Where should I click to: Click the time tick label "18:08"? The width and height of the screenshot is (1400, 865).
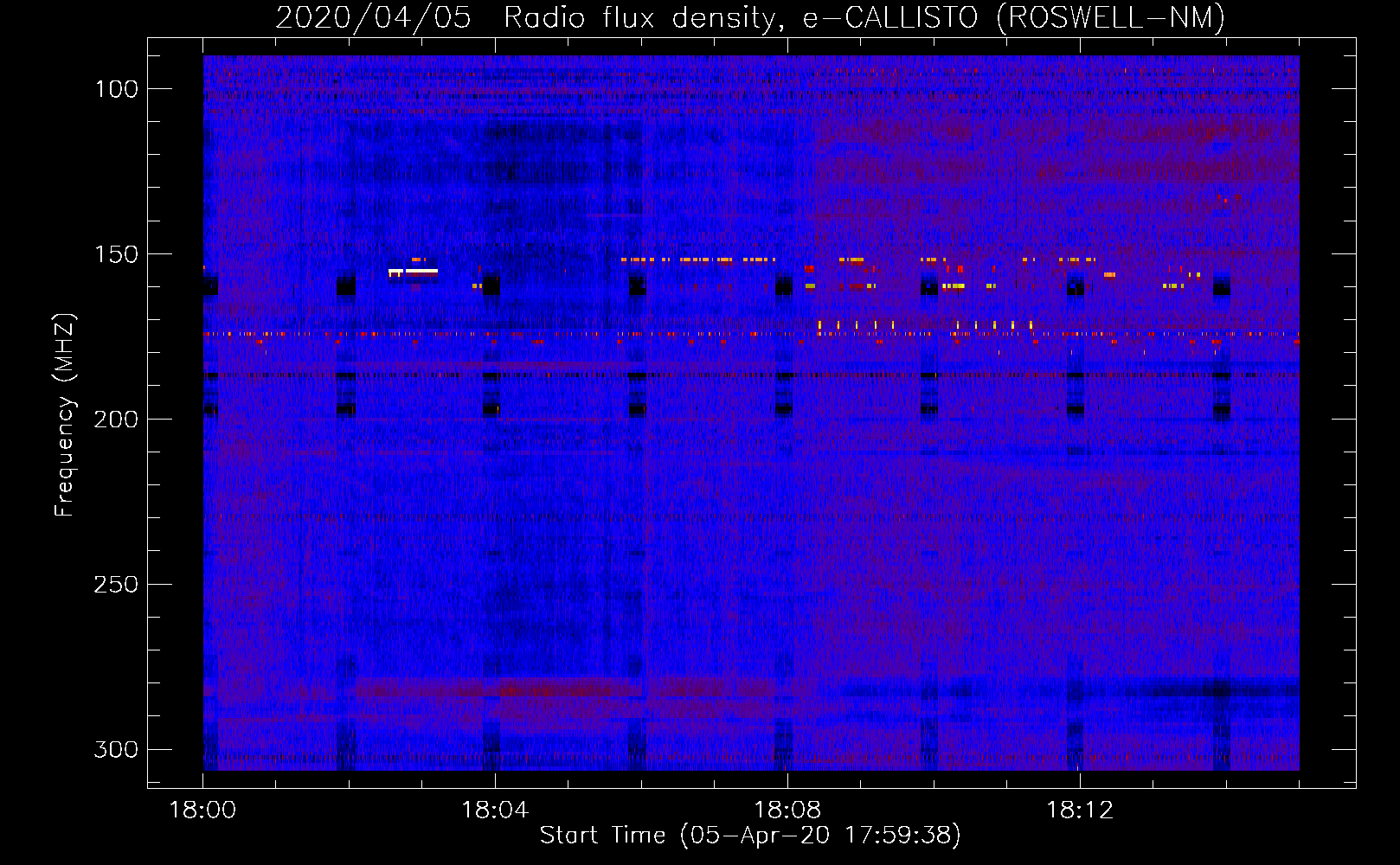787,811
